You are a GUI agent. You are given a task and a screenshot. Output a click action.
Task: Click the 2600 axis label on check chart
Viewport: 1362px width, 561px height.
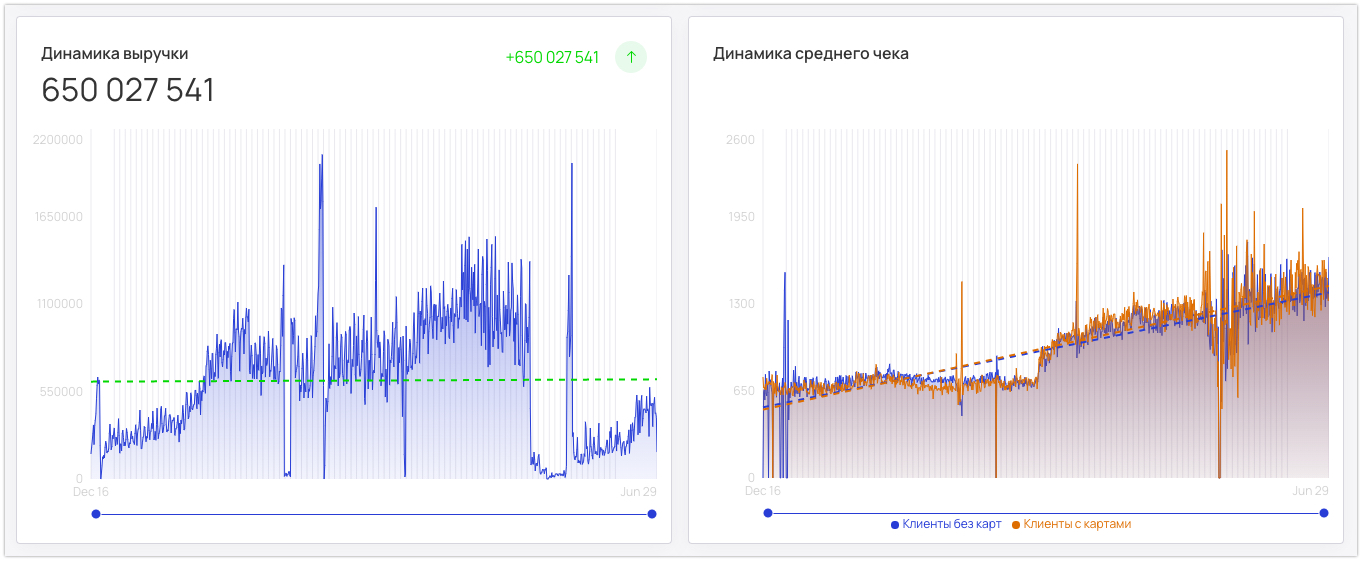740,139
